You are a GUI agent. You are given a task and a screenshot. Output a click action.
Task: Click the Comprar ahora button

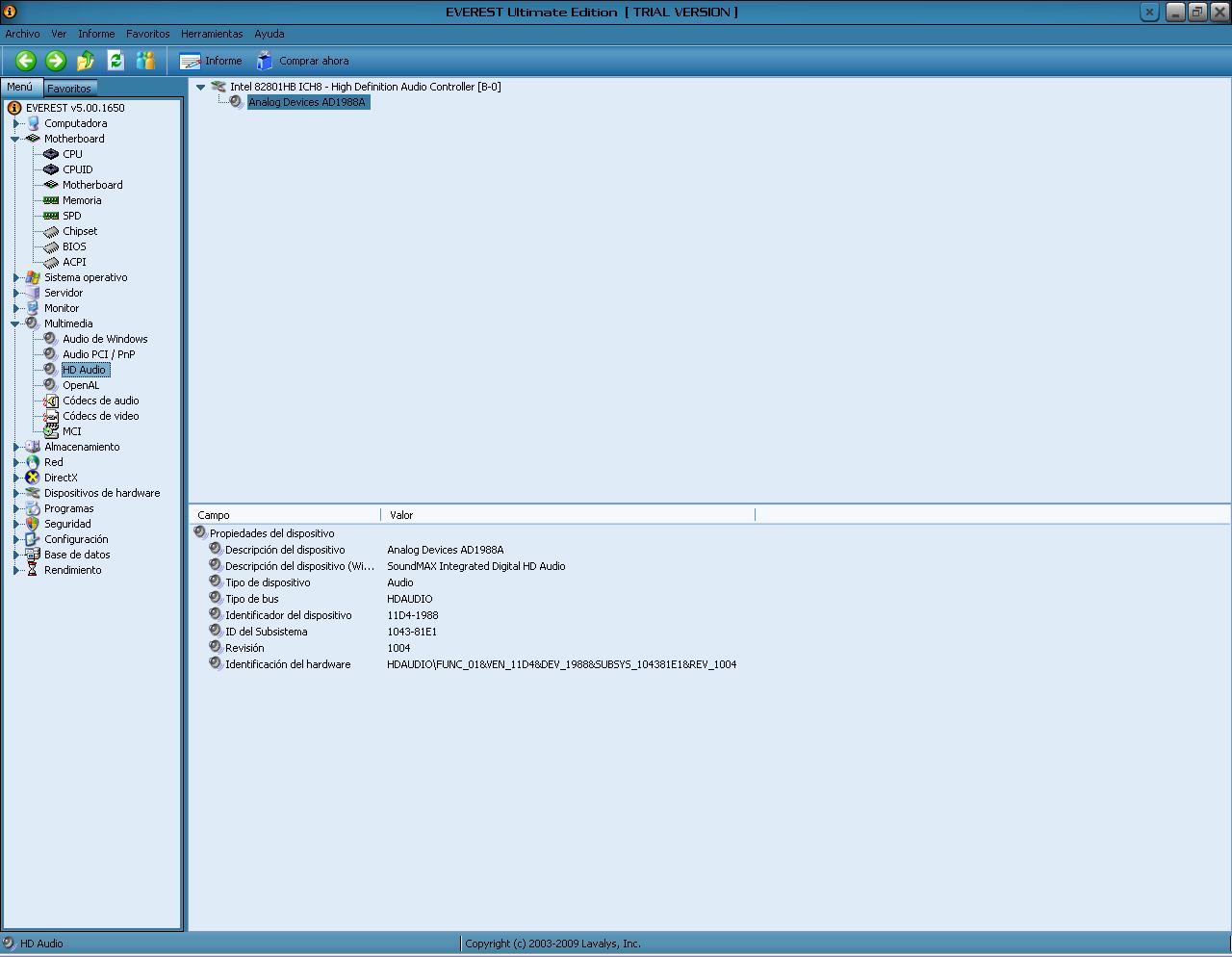pyautogui.click(x=302, y=61)
